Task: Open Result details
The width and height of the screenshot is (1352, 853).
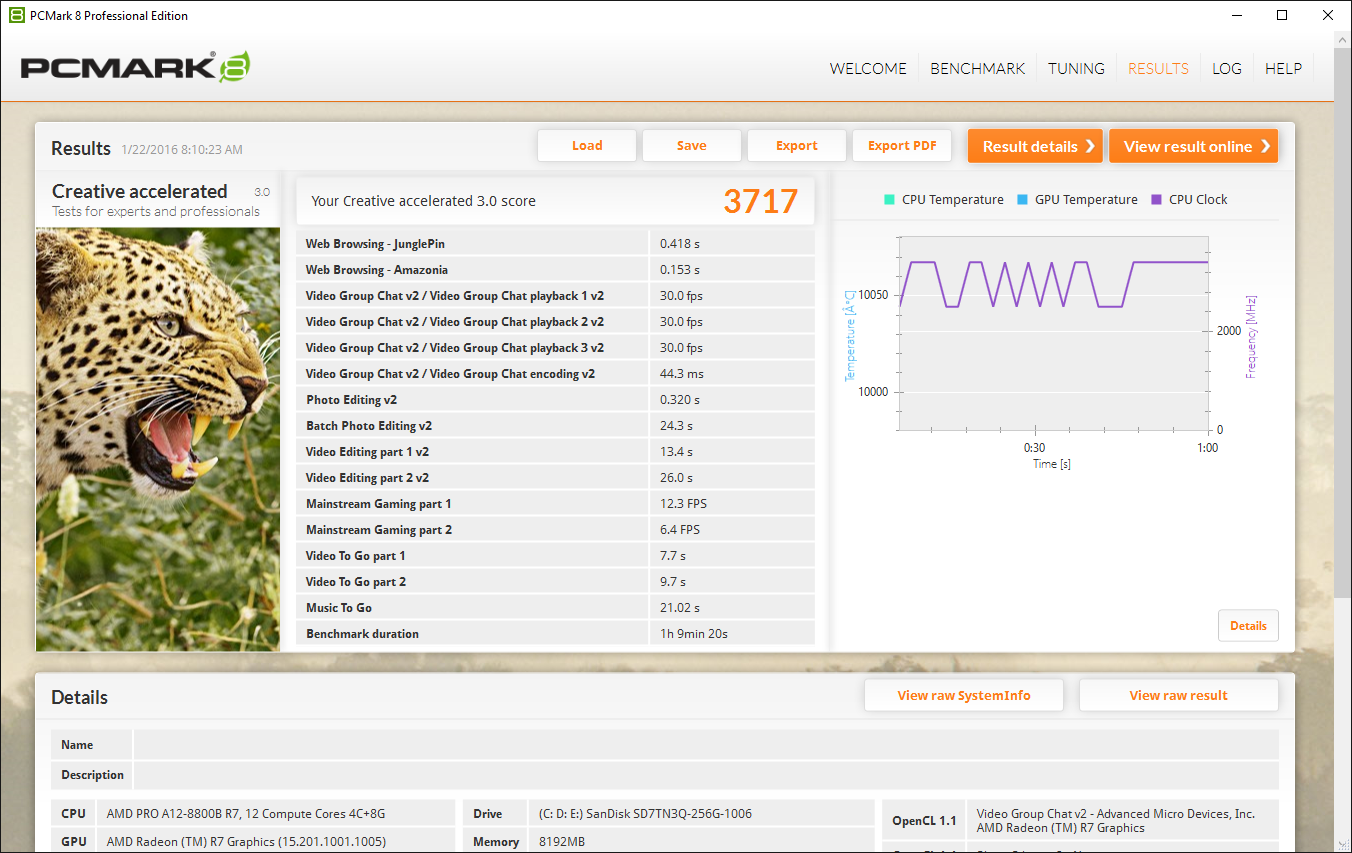Action: click(x=1035, y=146)
